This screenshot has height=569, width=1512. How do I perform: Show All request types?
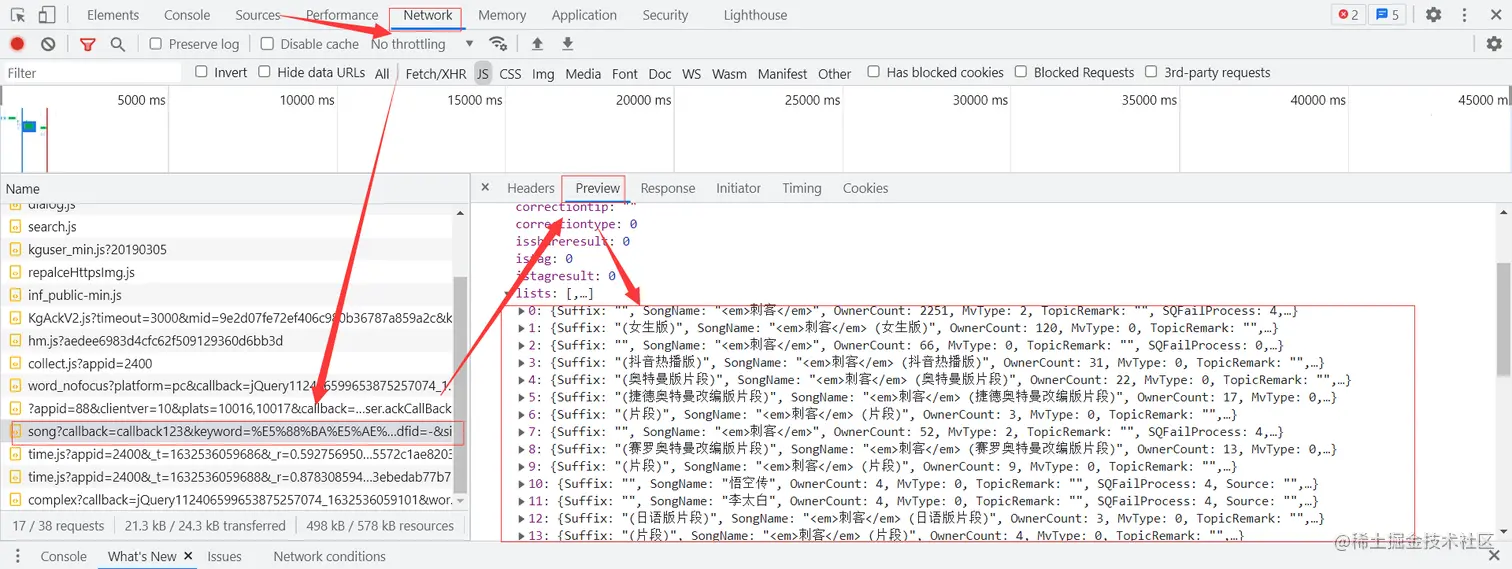[382, 73]
